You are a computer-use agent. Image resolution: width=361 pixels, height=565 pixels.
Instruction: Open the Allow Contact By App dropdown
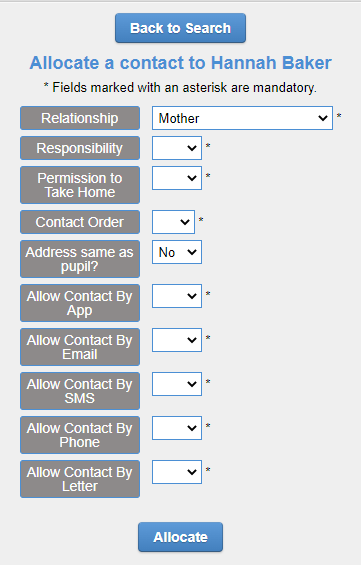pos(177,296)
